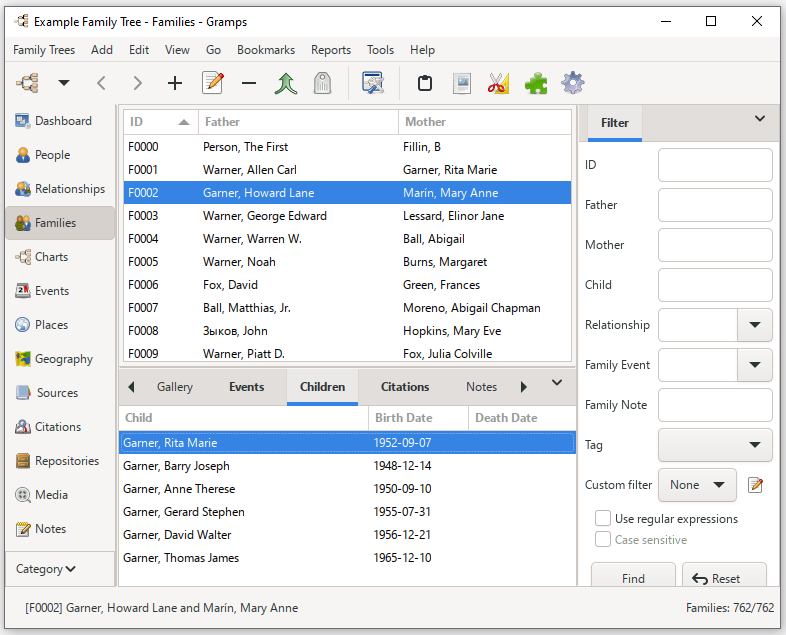Open the Filter sidebar chevron menu
Screen dimensions: 786x635
[760, 119]
